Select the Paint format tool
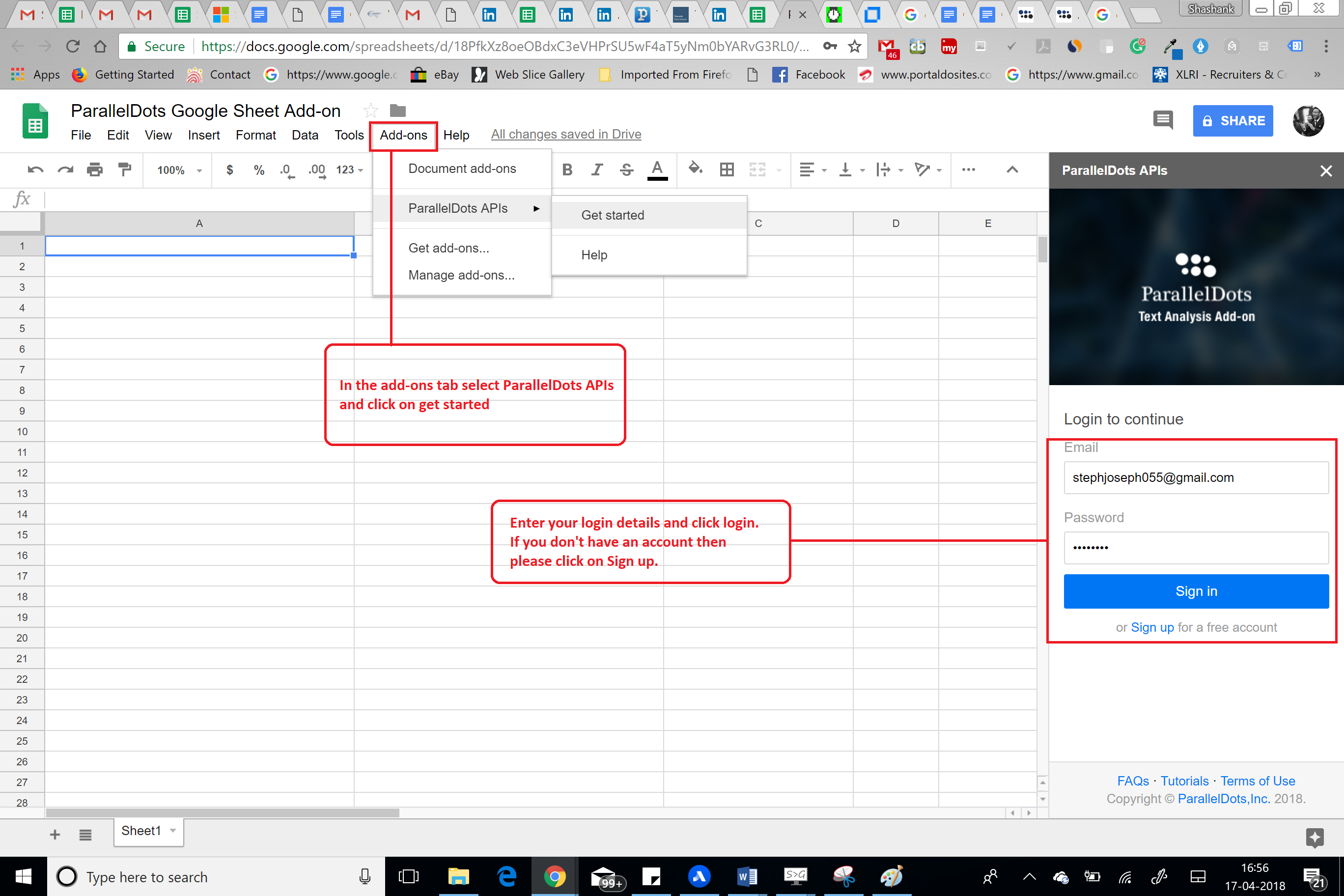 pyautogui.click(x=125, y=169)
